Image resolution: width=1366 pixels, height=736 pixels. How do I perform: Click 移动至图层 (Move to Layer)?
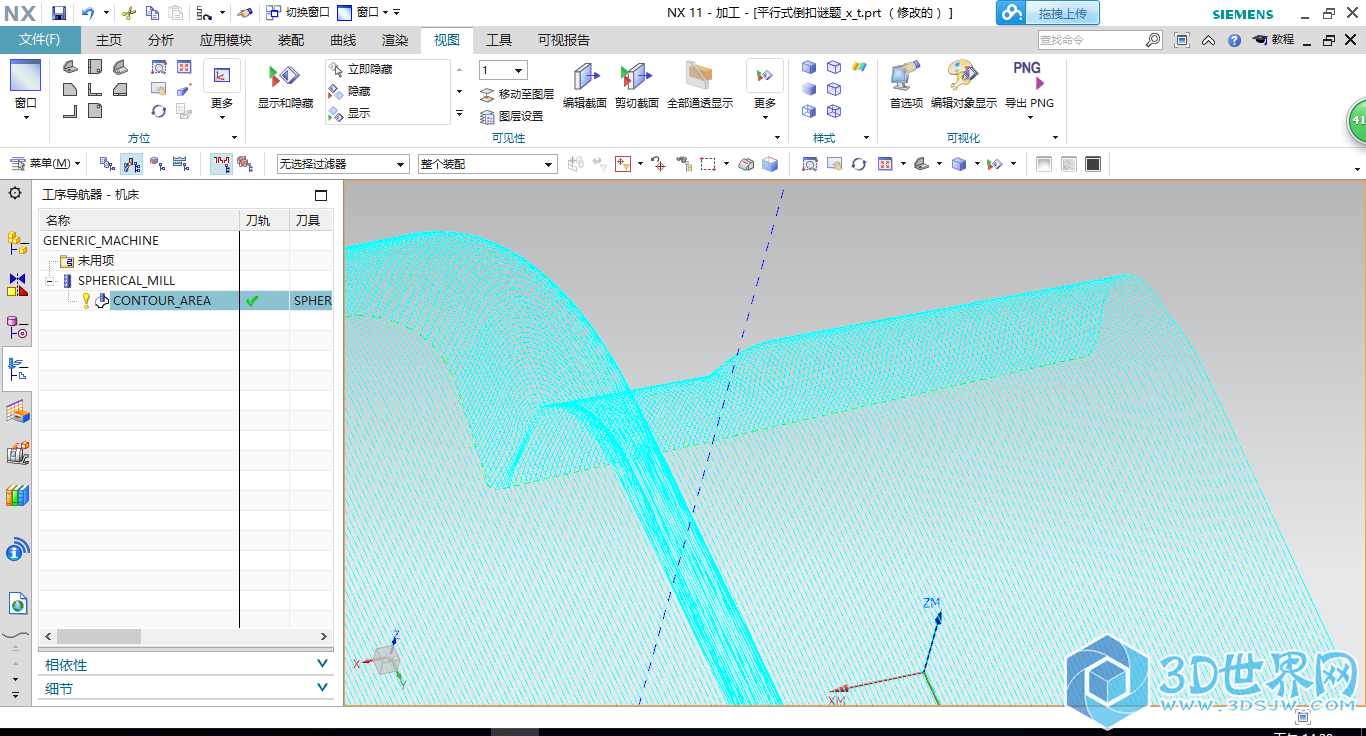516,94
